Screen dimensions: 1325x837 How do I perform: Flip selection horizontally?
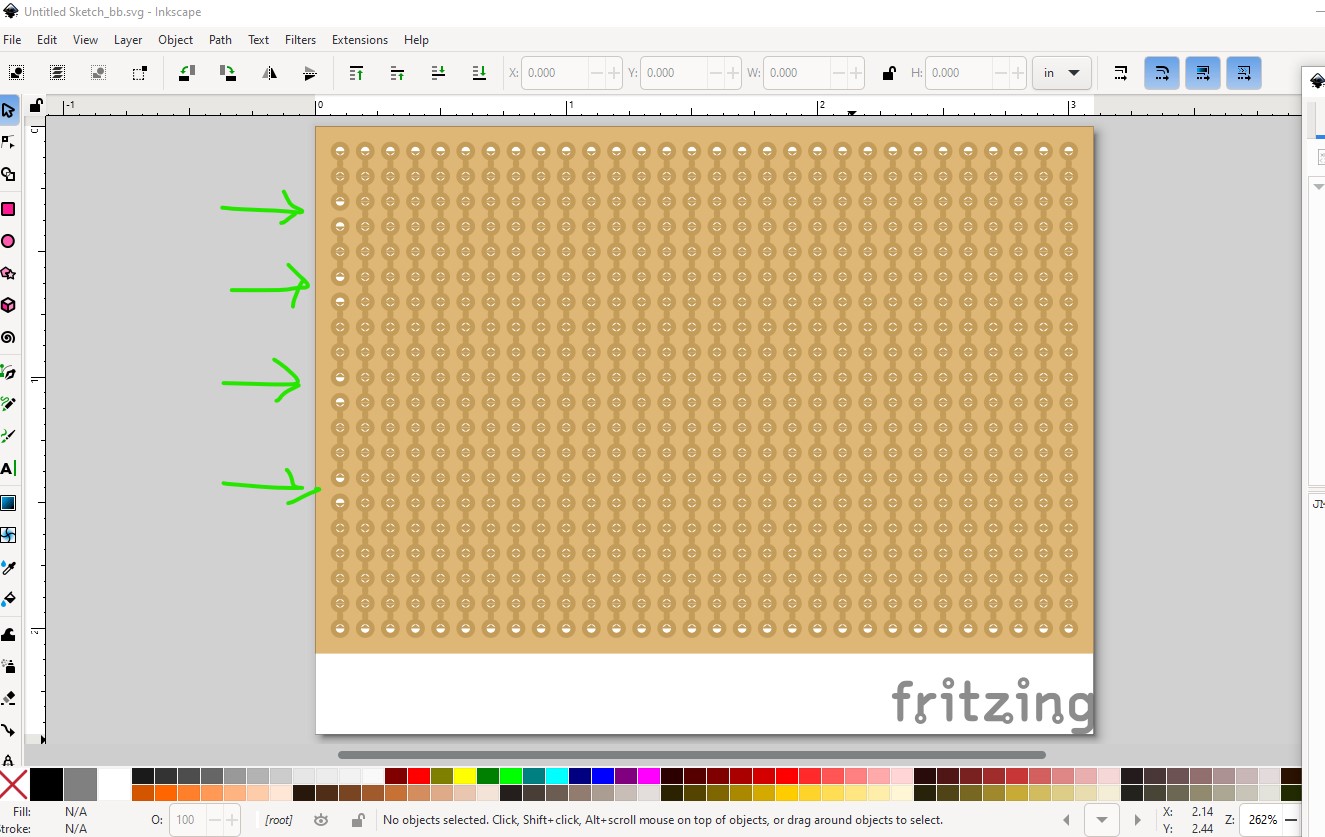[269, 73]
